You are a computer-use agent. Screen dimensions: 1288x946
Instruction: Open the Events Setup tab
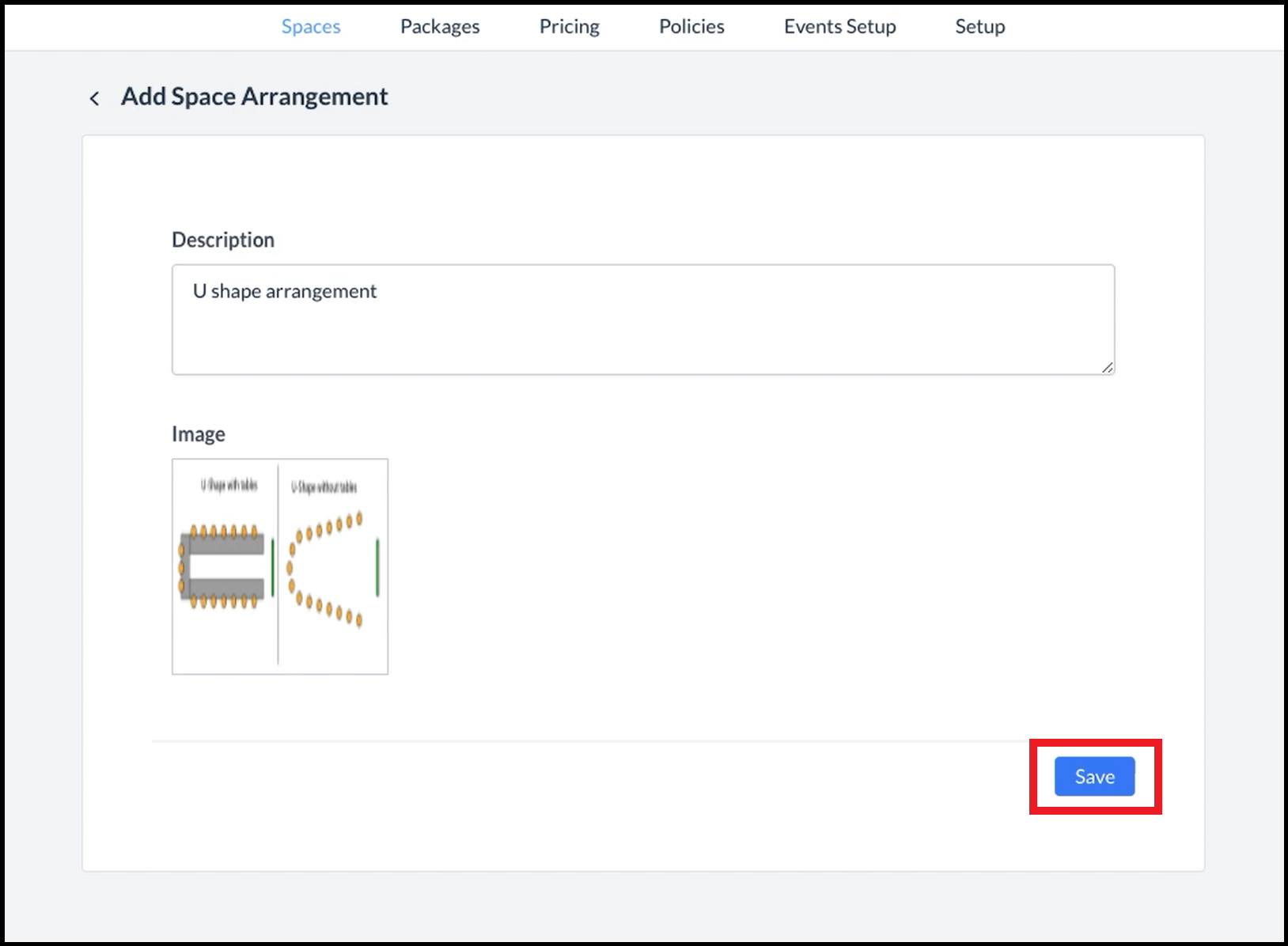tap(839, 26)
